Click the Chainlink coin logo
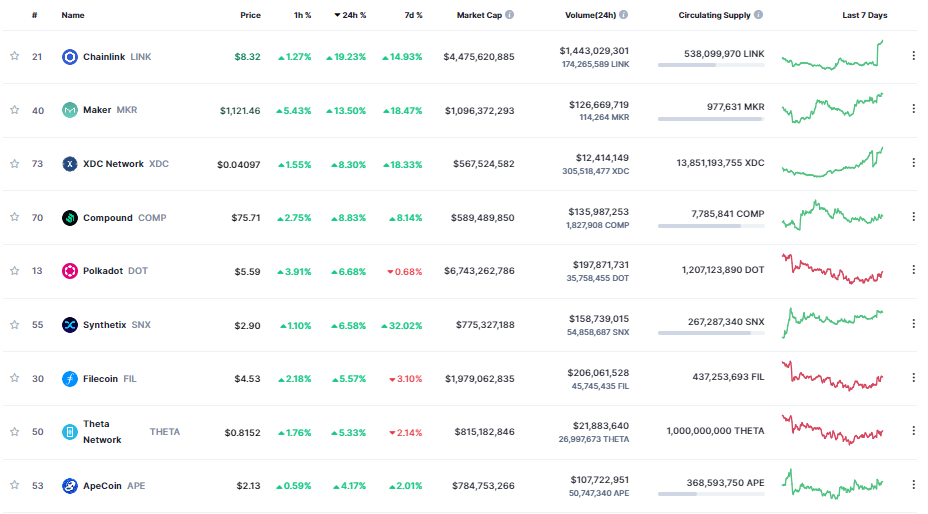The width and height of the screenshot is (928, 514). (x=70, y=57)
